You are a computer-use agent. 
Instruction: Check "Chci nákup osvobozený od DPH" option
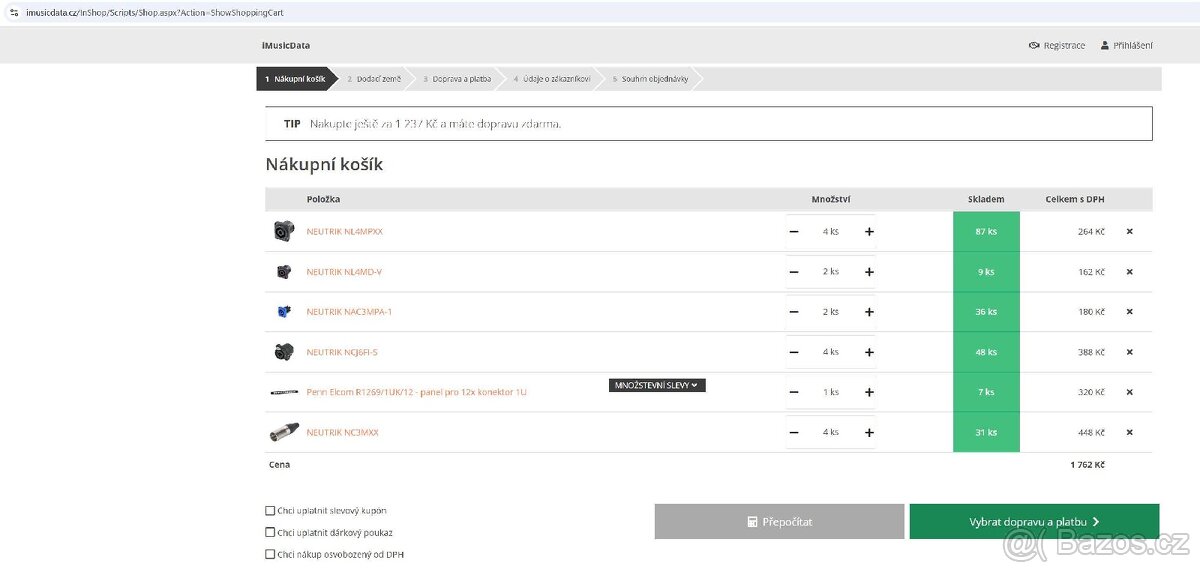pyautogui.click(x=270, y=554)
